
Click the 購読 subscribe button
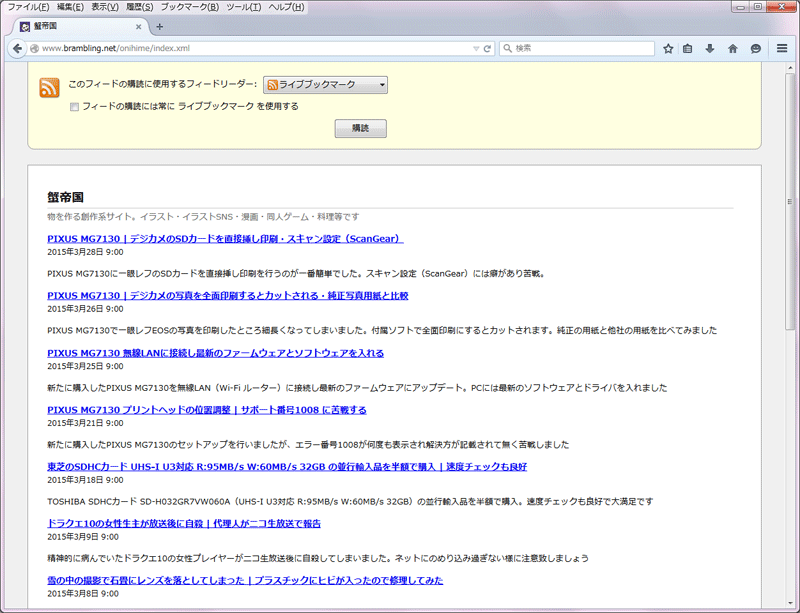tap(360, 128)
